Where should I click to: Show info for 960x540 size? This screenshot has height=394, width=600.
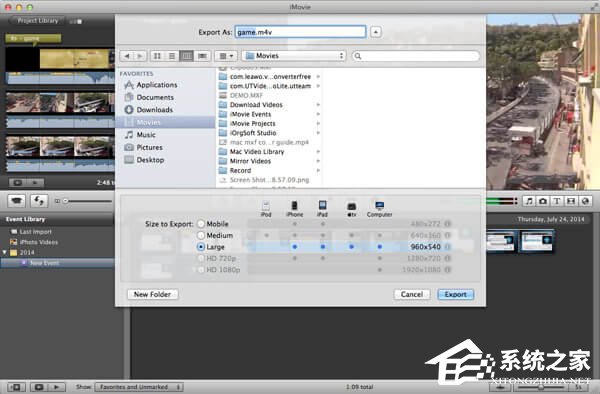pyautogui.click(x=448, y=247)
